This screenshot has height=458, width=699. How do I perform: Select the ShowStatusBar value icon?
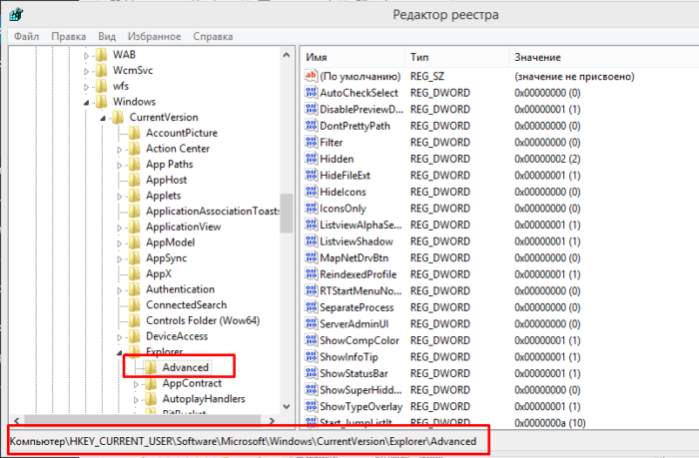click(311, 373)
